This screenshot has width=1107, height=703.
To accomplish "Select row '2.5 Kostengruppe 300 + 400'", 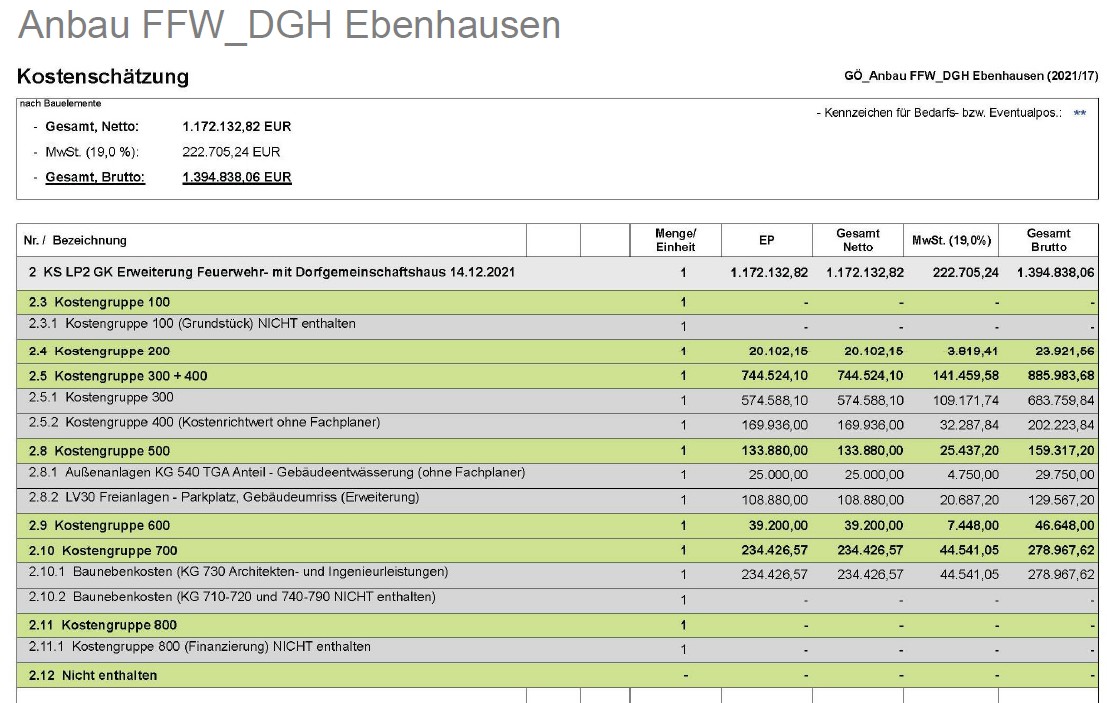I will click(x=557, y=375).
